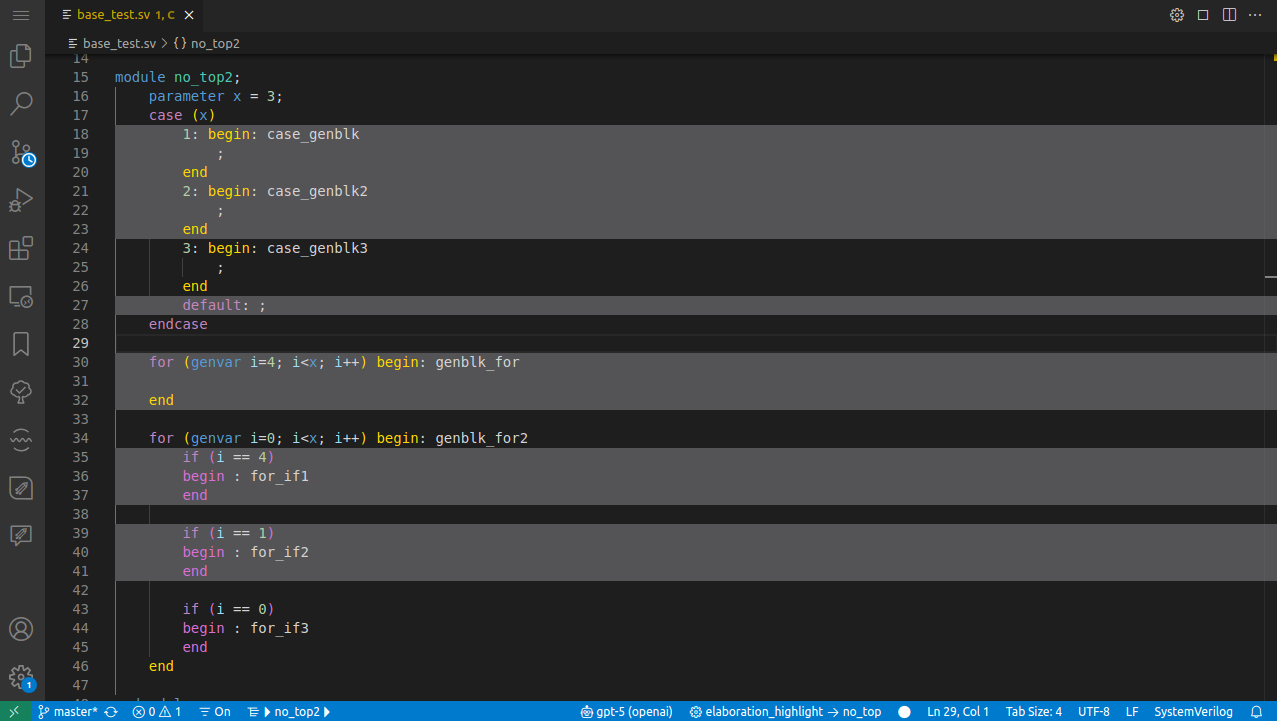
Task: Open the Bookmarks sidebar panel
Action: point(21,344)
